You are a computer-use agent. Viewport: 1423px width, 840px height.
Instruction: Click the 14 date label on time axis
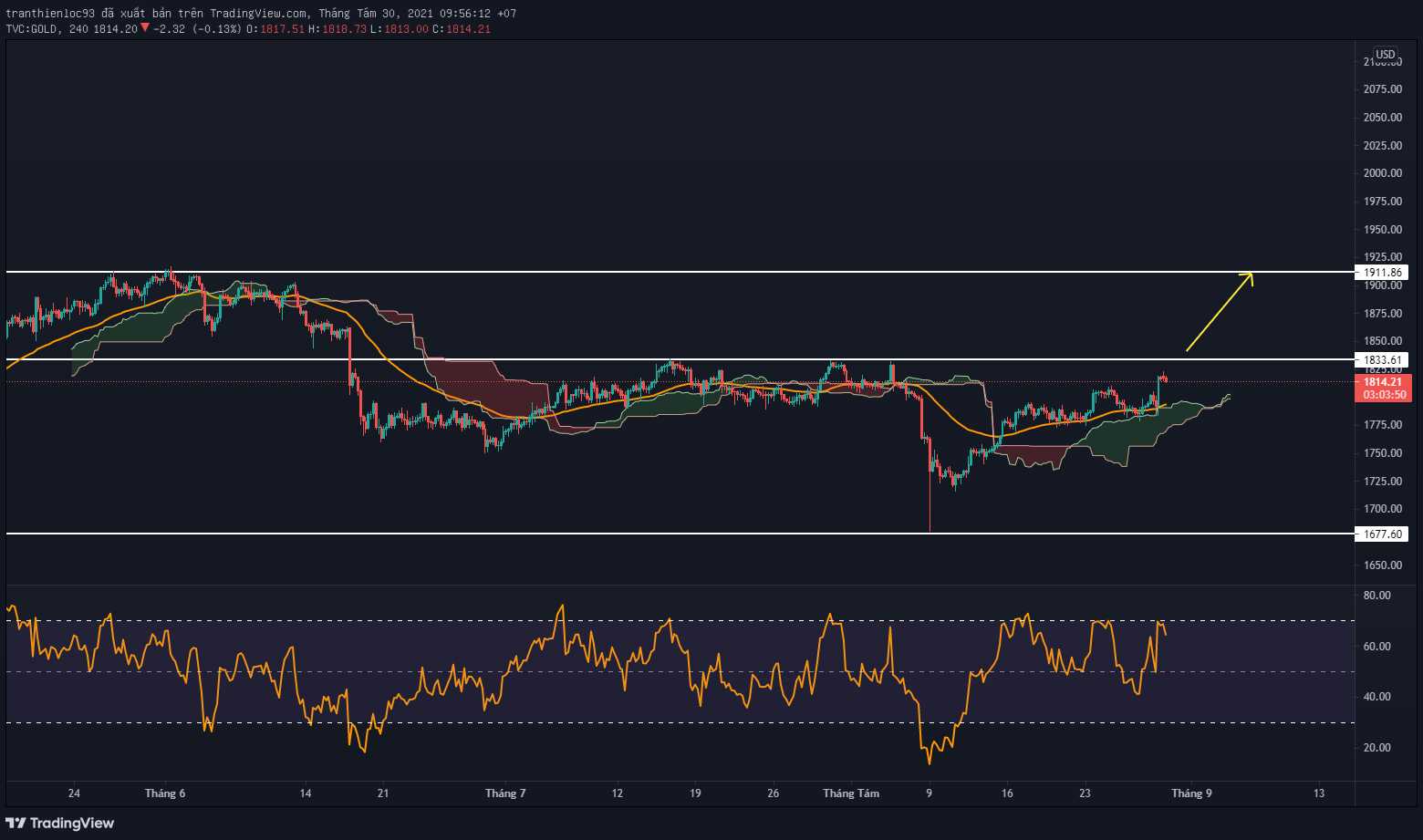(306, 793)
